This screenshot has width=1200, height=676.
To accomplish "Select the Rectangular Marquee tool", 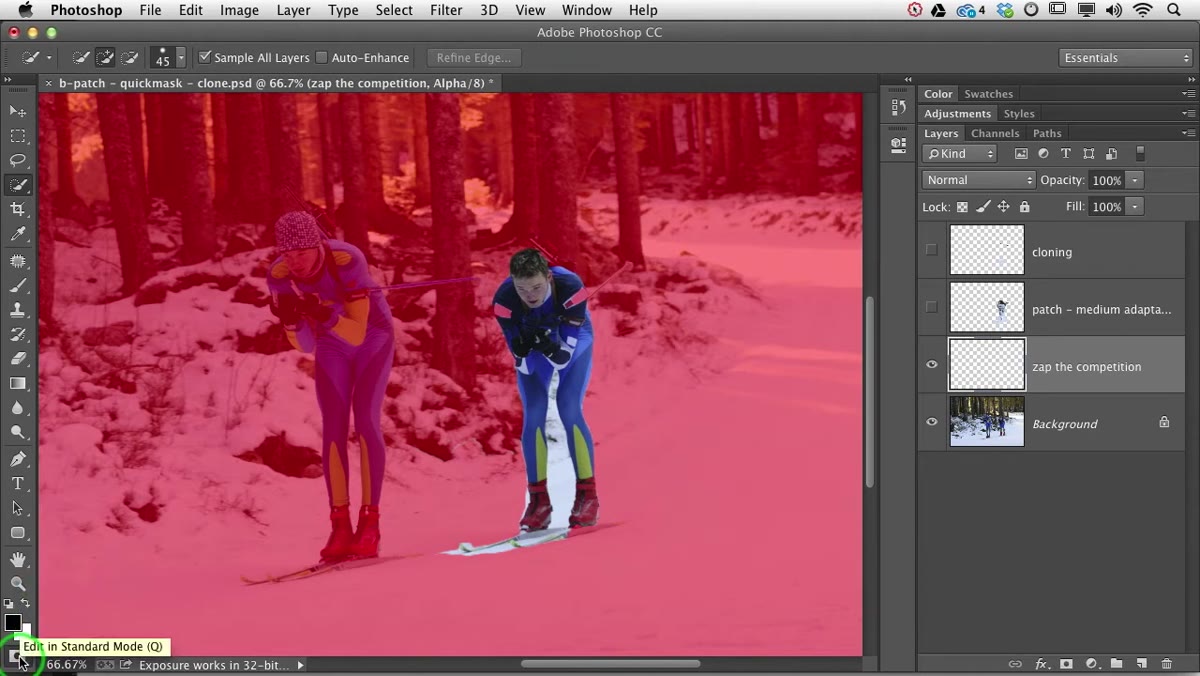I will coord(18,136).
